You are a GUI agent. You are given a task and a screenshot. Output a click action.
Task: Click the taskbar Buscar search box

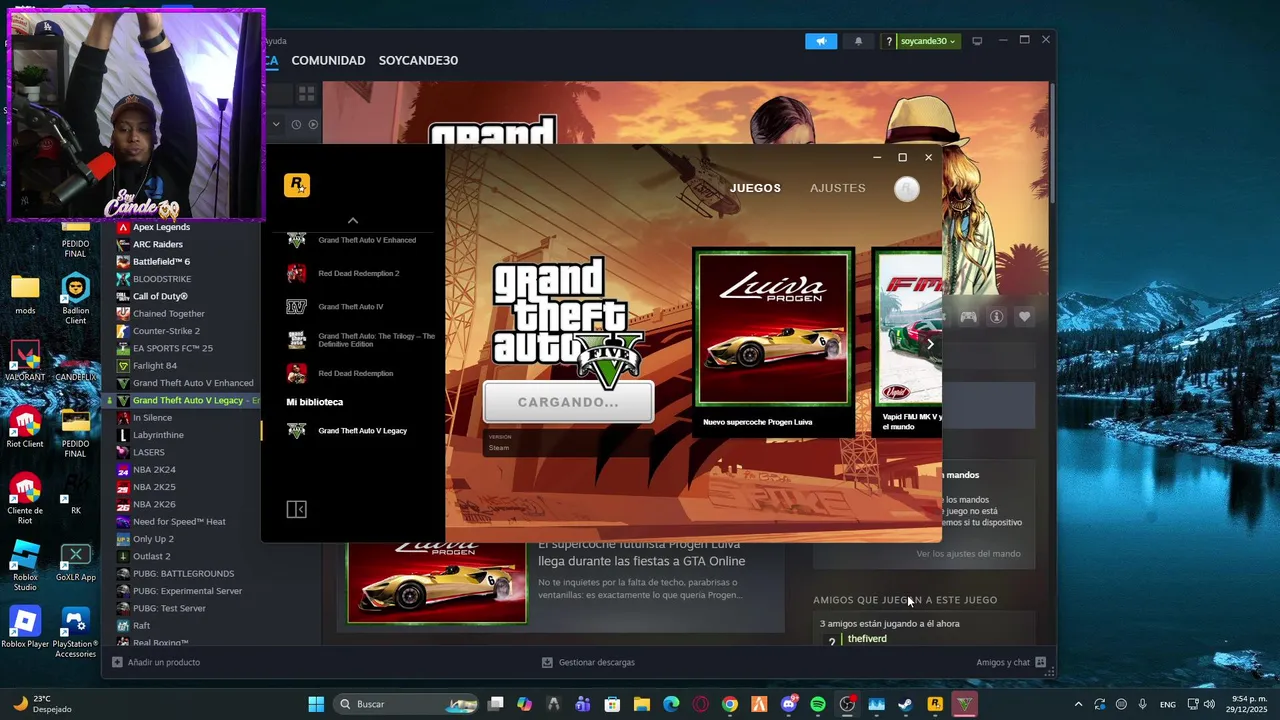pyautogui.click(x=406, y=704)
